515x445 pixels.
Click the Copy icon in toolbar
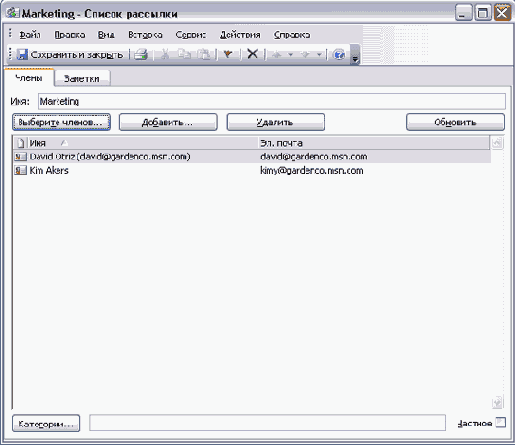184,54
